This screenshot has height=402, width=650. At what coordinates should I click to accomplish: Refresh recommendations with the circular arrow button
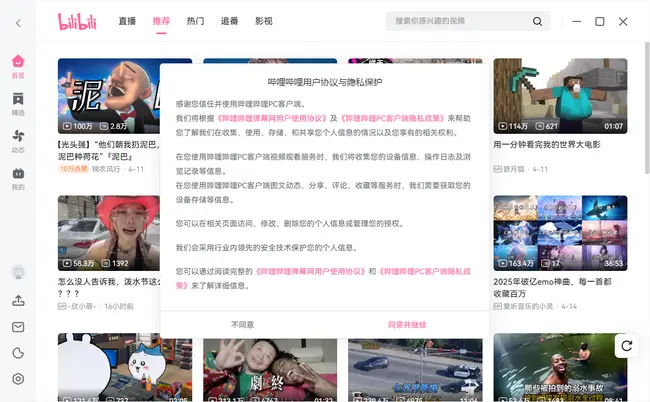click(626, 345)
